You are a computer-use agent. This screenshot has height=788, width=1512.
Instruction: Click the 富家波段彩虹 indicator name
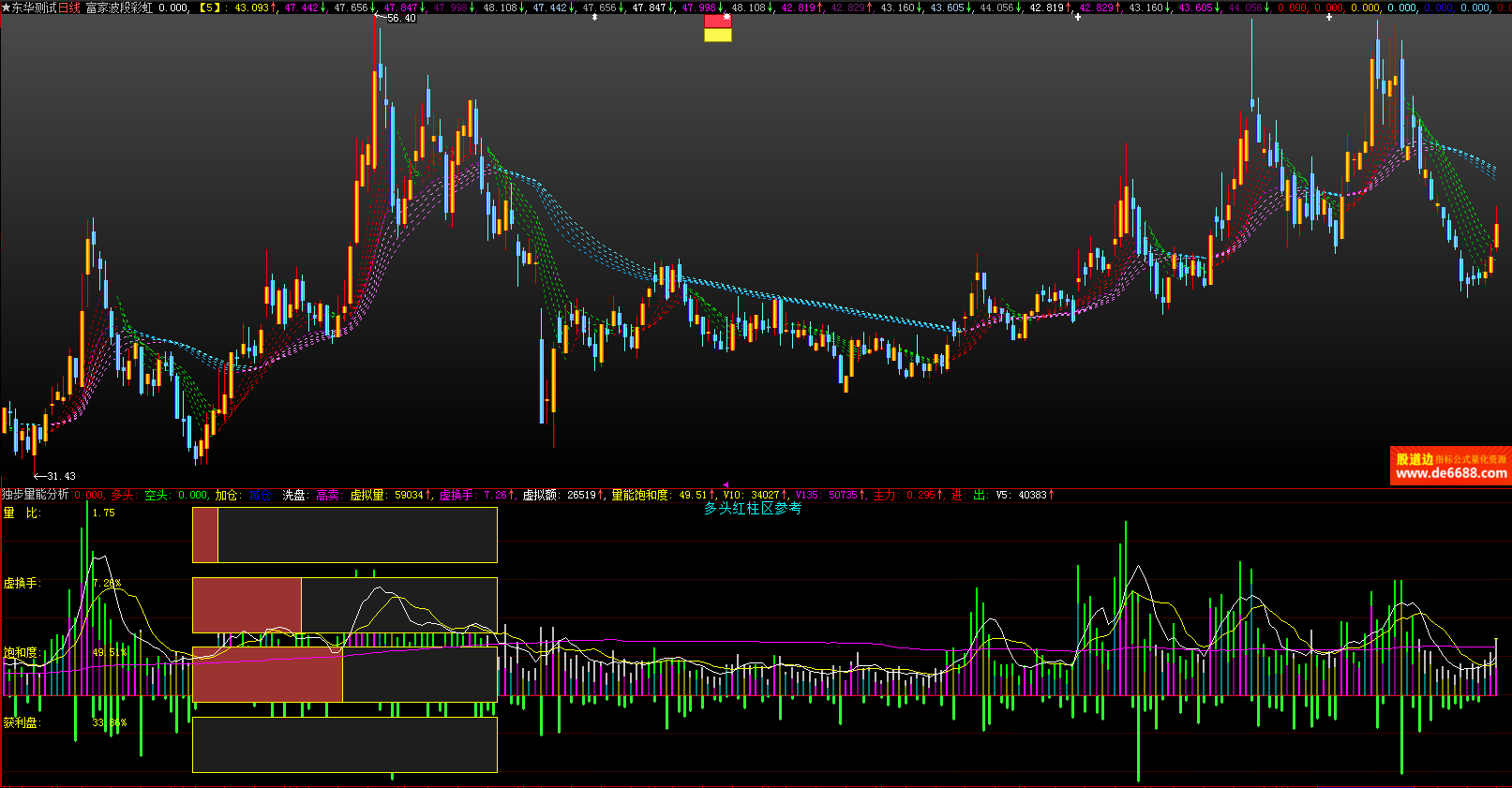[119, 7]
